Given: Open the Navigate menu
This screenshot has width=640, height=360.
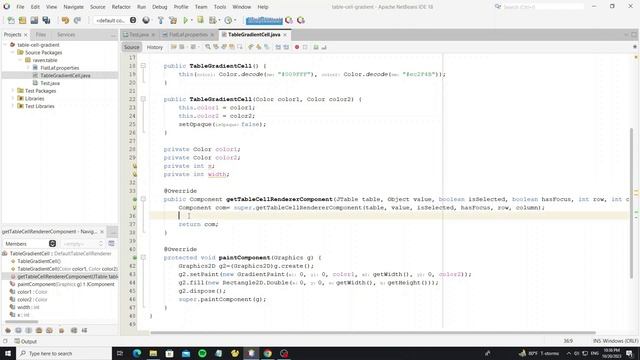Looking at the screenshot, I should click(73, 7).
